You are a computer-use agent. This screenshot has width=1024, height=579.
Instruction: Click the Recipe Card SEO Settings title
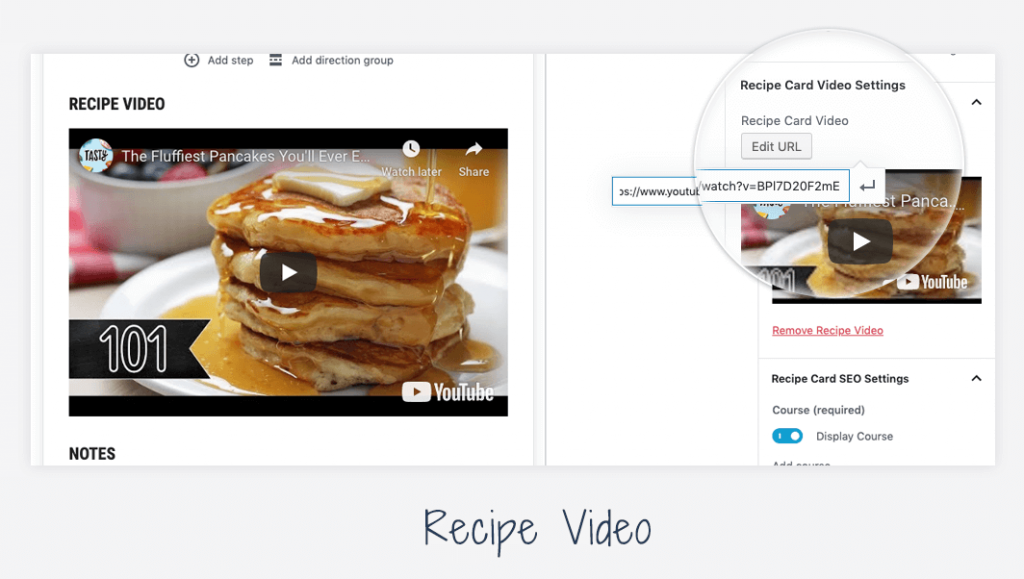(840, 379)
